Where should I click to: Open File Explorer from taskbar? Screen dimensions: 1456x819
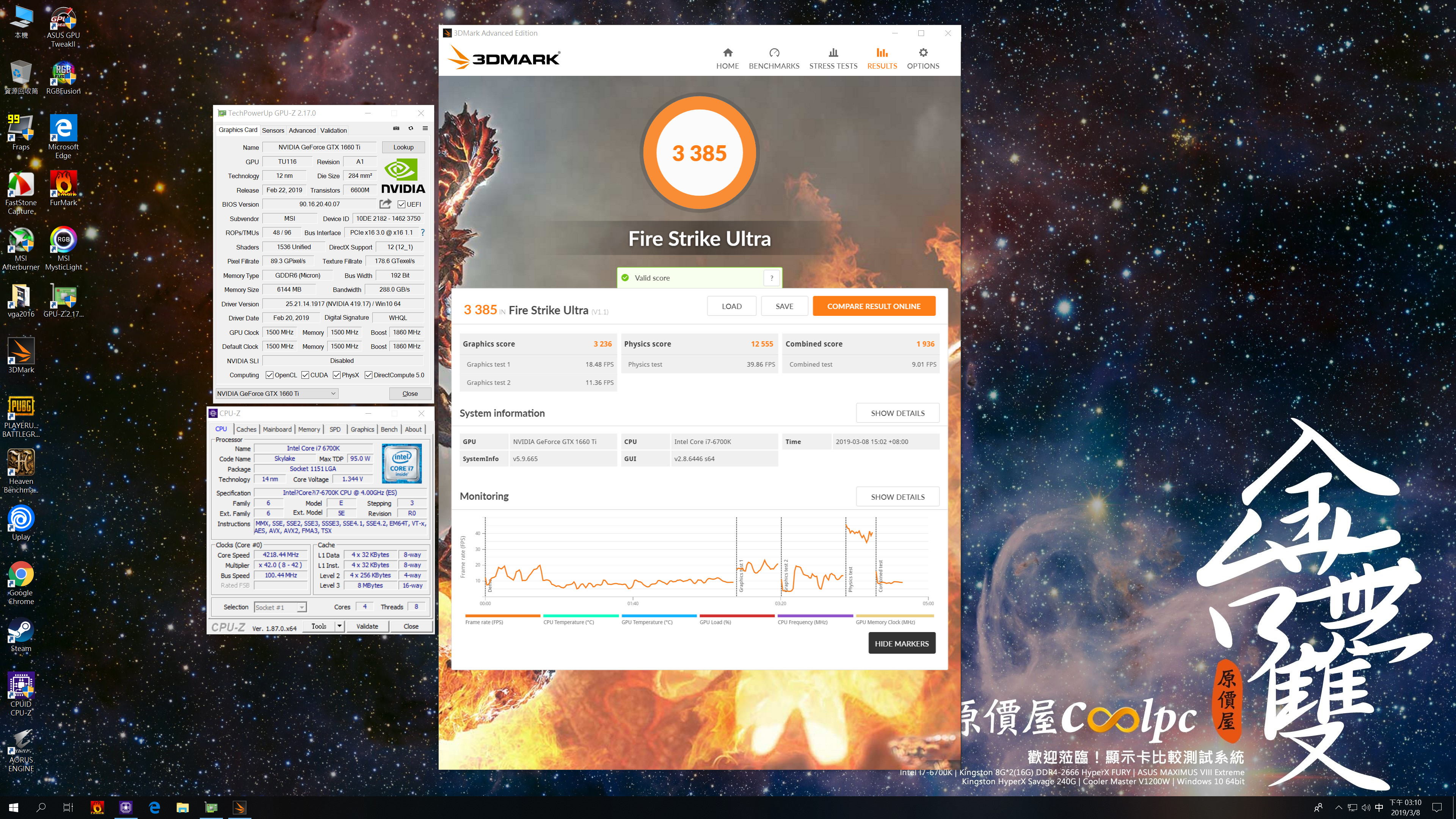click(182, 807)
